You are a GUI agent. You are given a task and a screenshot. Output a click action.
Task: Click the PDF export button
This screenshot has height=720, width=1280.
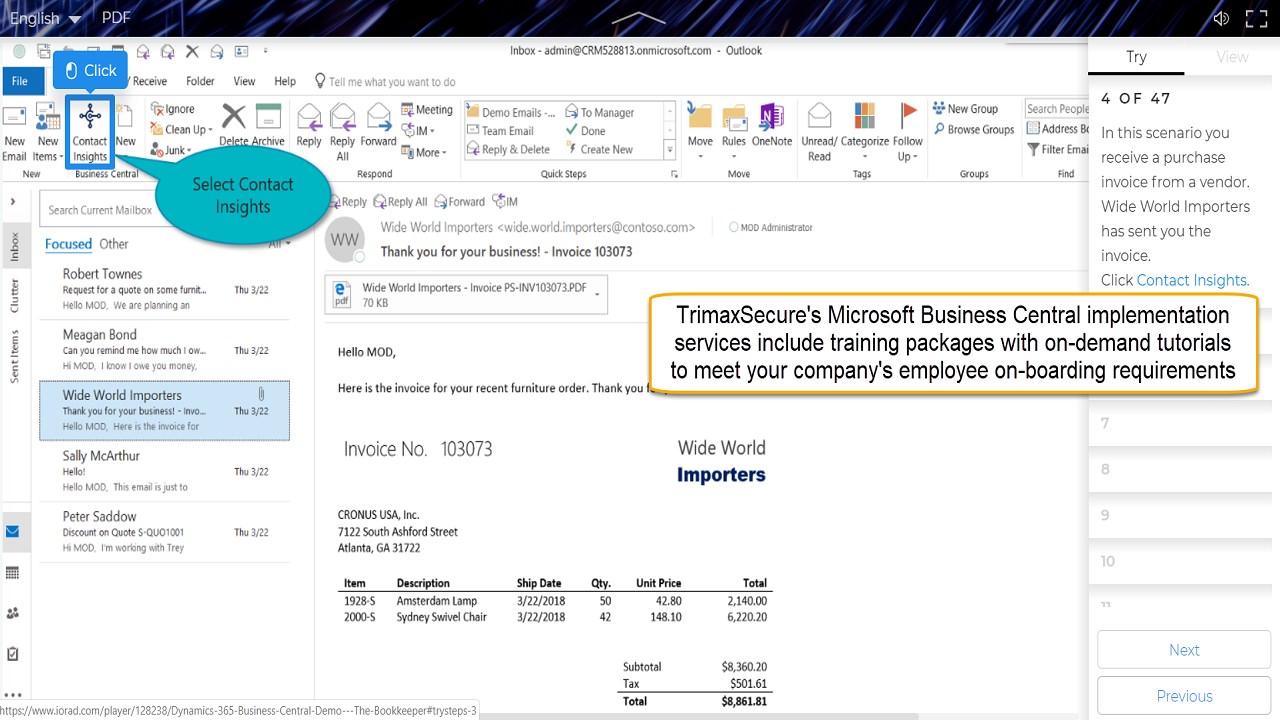[x=116, y=17]
